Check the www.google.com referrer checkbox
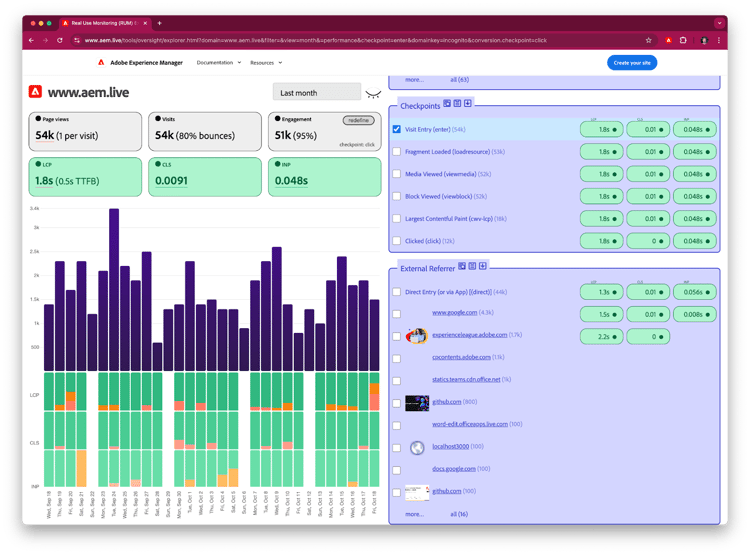Viewport: 750px width, 554px height. (397, 314)
